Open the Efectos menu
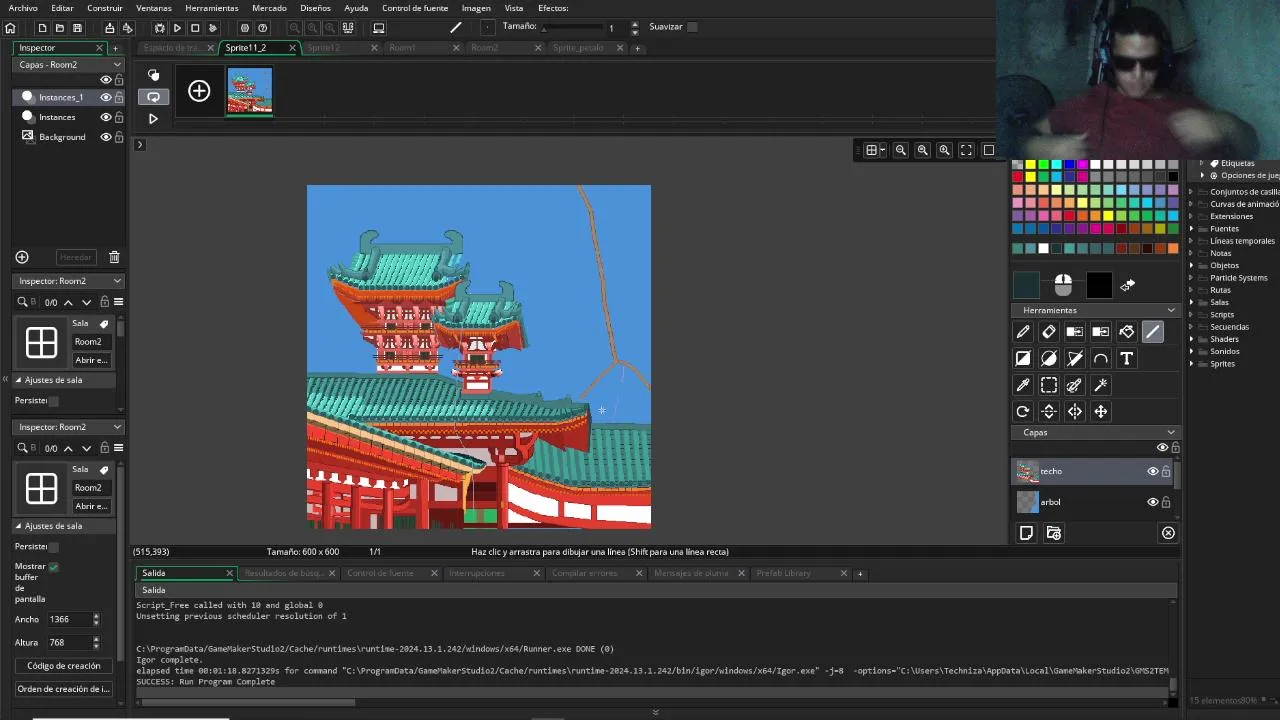Screen dimensions: 1280x720 (553, 8)
